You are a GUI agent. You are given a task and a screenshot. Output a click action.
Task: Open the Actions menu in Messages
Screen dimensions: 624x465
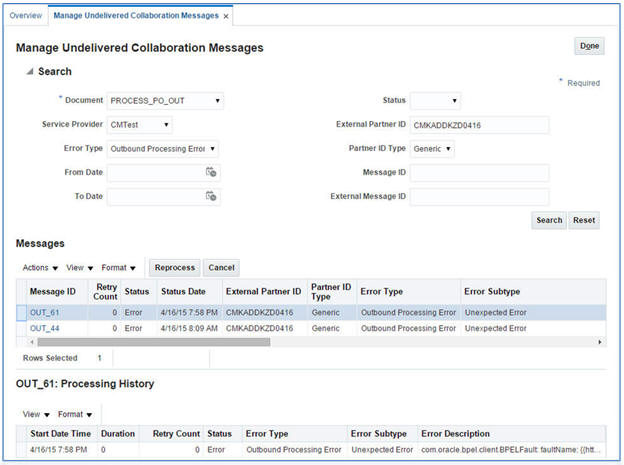[40, 268]
